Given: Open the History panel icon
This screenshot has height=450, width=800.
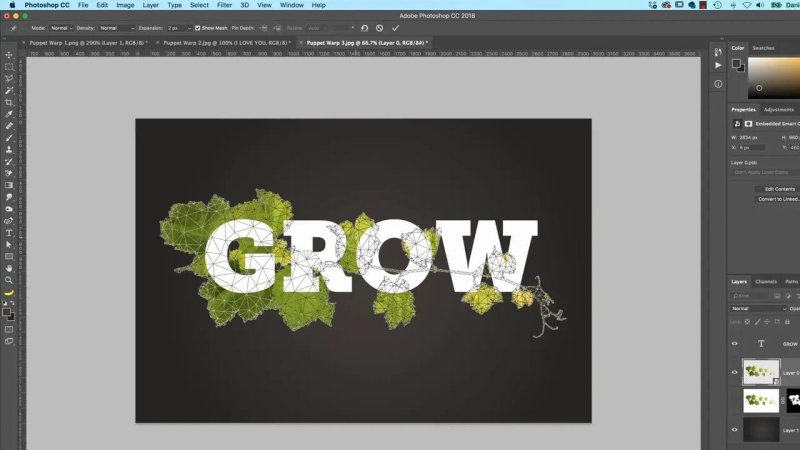Looking at the screenshot, I should tap(718, 52).
